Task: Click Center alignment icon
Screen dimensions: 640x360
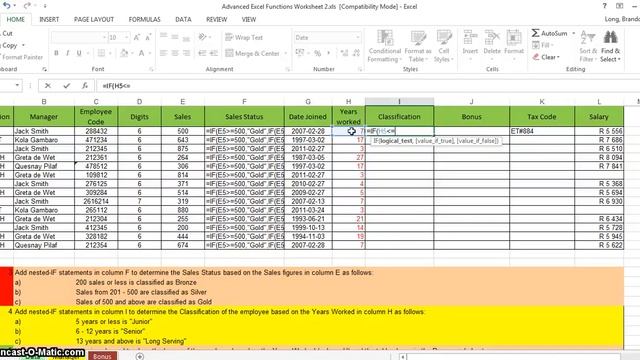Action: point(175,53)
